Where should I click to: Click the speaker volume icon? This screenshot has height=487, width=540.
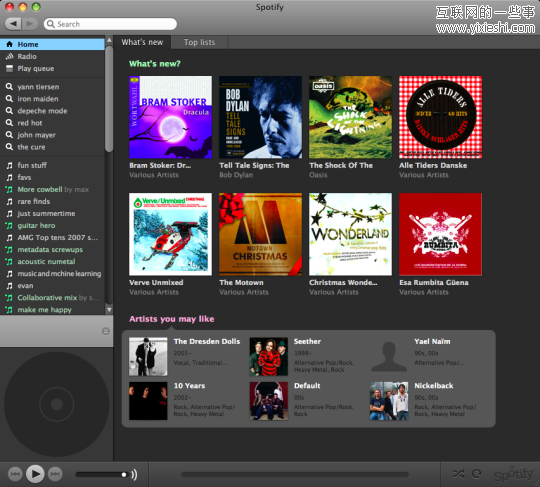coord(134,474)
